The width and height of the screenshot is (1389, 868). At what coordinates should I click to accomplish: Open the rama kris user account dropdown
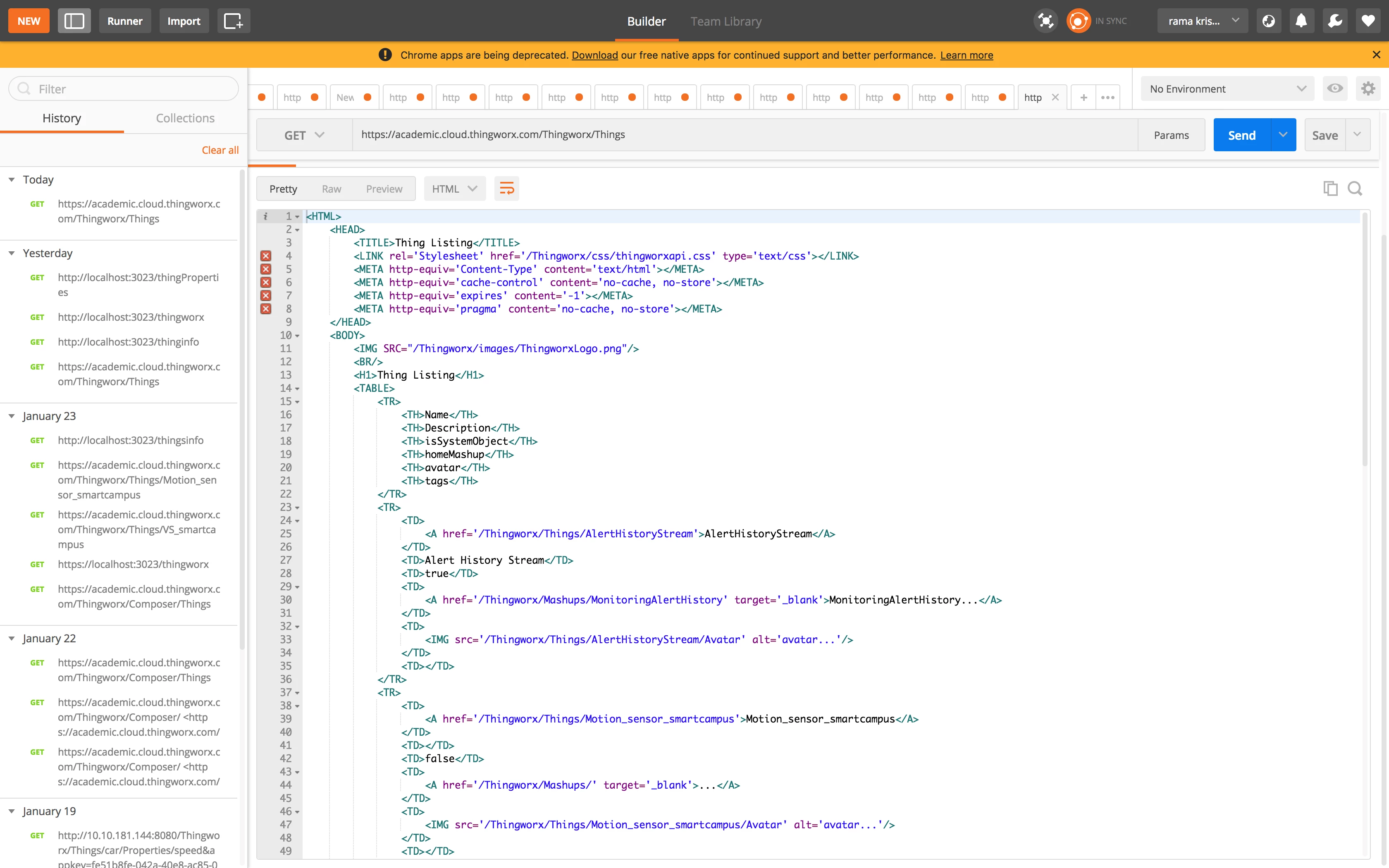point(1203,21)
